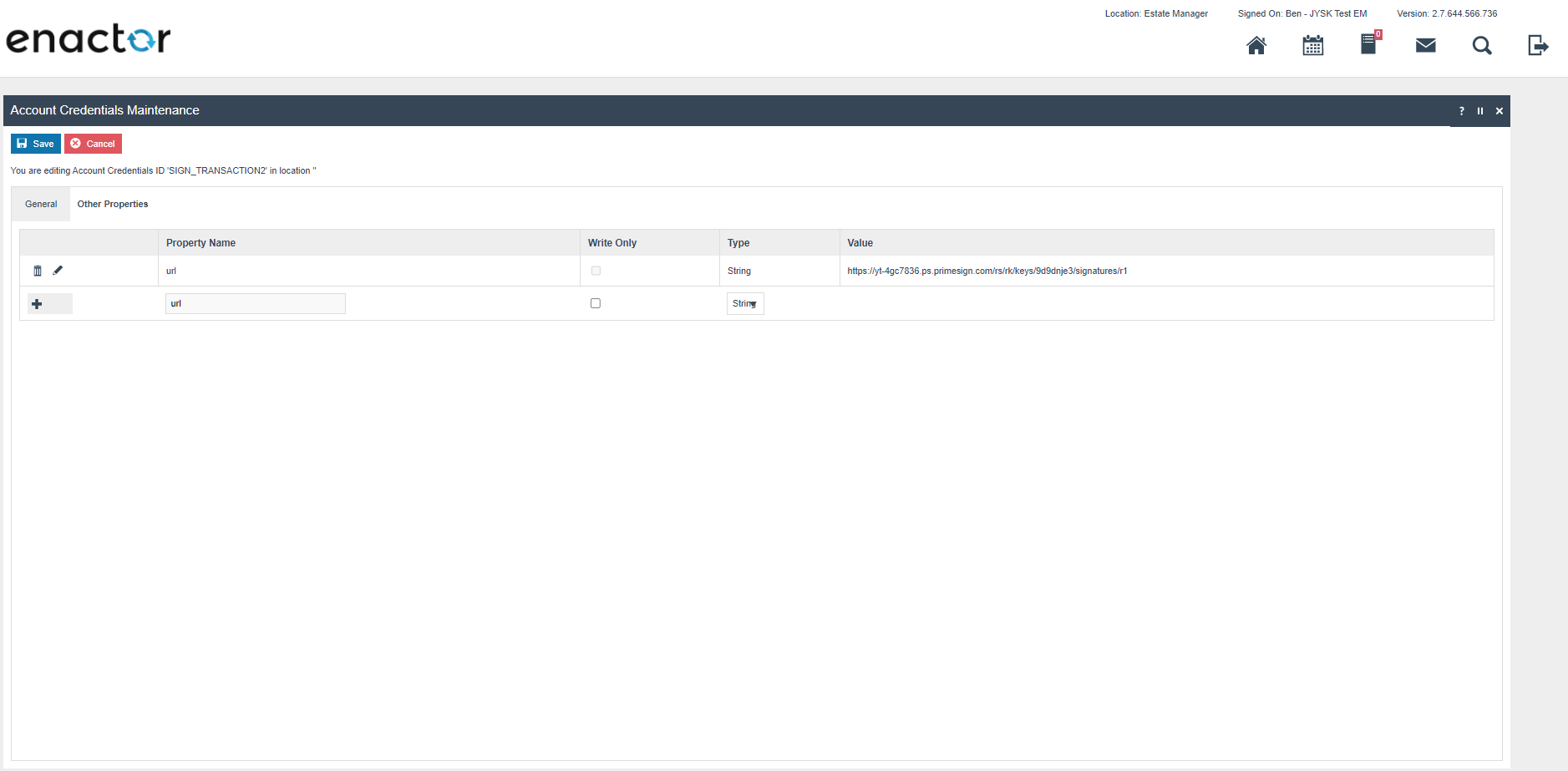1568x771 pixels.
Task: Select the Other Properties tab
Action: point(113,204)
